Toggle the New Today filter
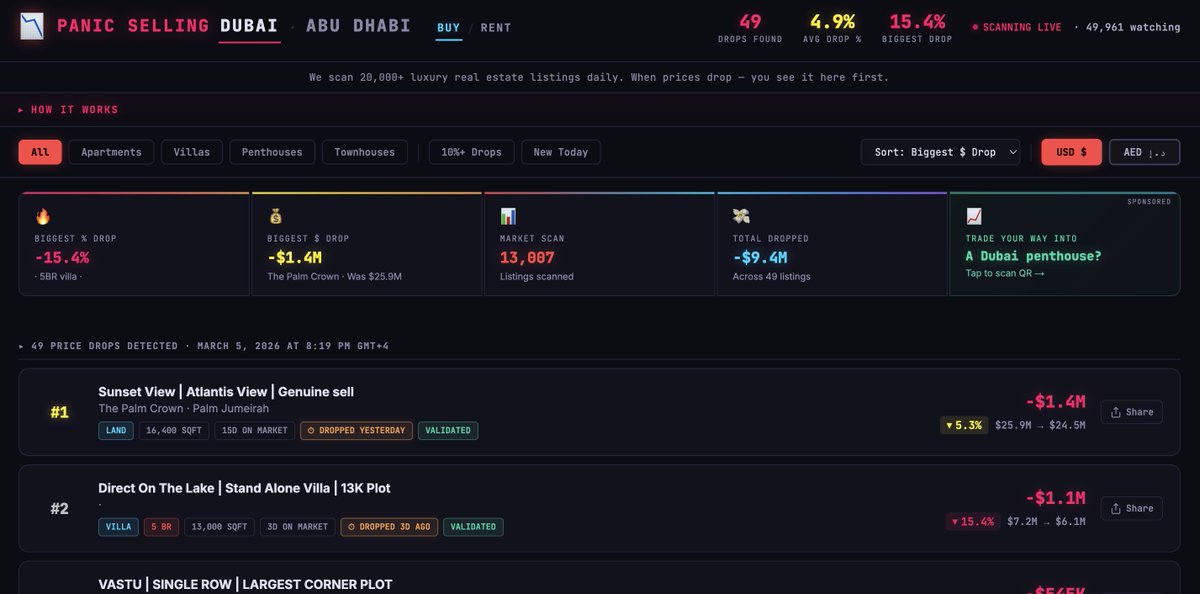 tap(561, 152)
